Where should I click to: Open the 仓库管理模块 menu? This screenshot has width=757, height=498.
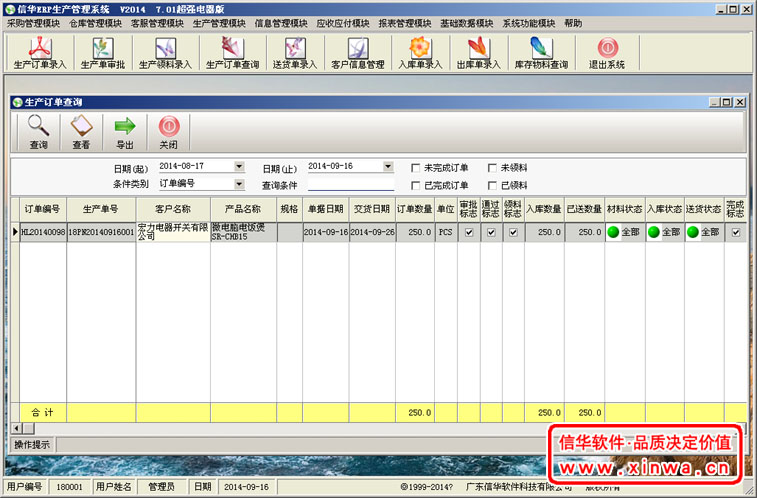[x=95, y=23]
